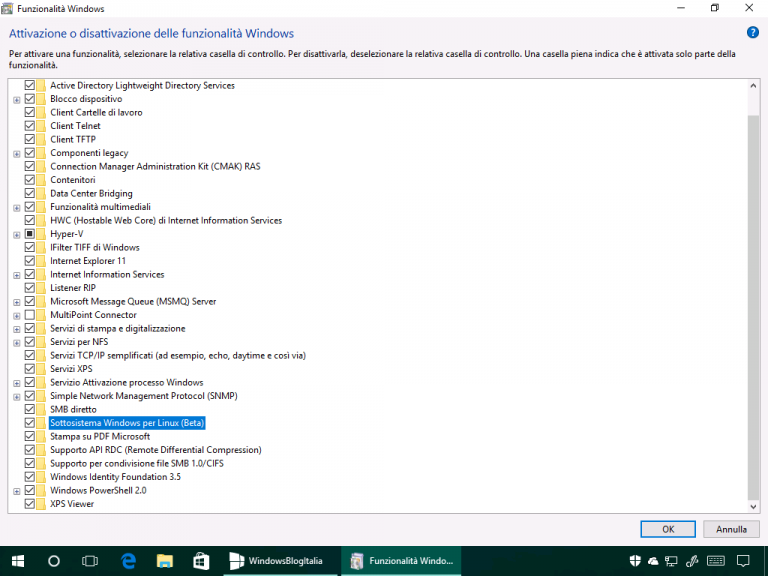Uncheck Internet Explorer 11 checkbox

pyautogui.click(x=29, y=261)
